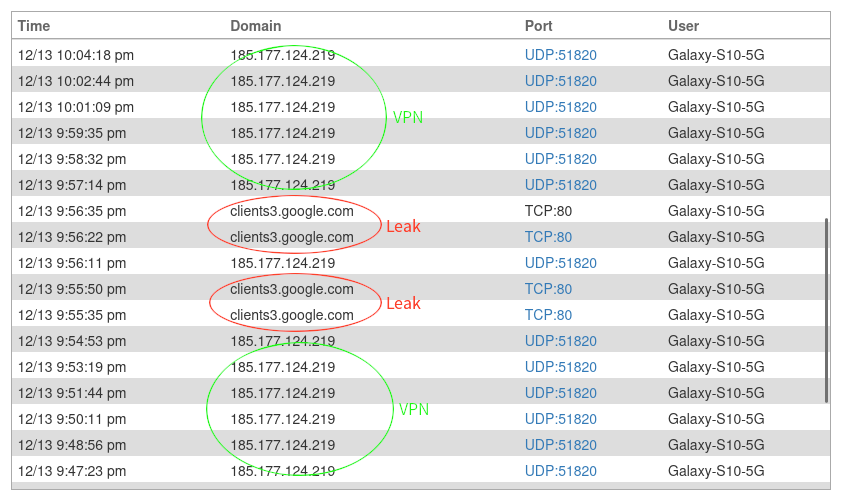Click Galaxy-S10-5G user in 9:50:11 pm row
Viewport: 845px width, 501px height.
pos(716,419)
